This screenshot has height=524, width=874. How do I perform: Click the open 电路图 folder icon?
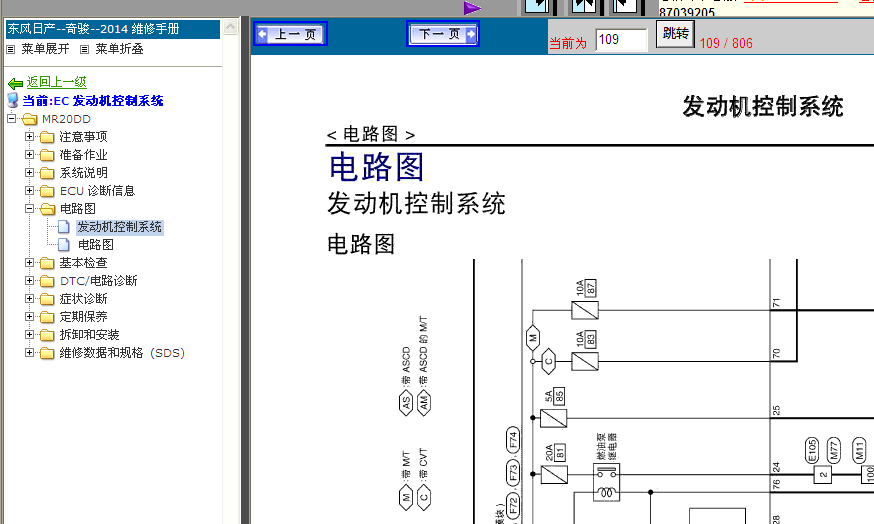(47, 209)
